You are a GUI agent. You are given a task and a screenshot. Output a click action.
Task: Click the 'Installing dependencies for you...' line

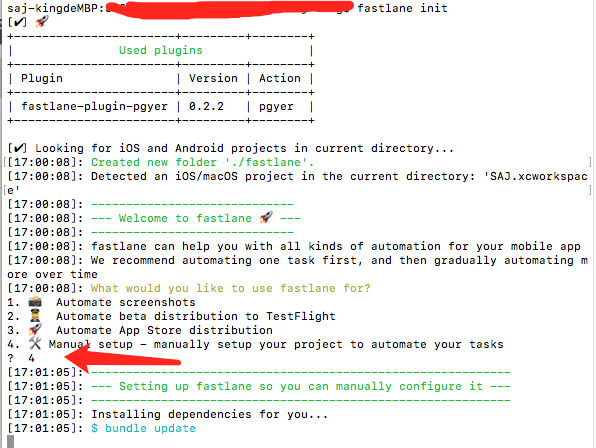(x=209, y=414)
